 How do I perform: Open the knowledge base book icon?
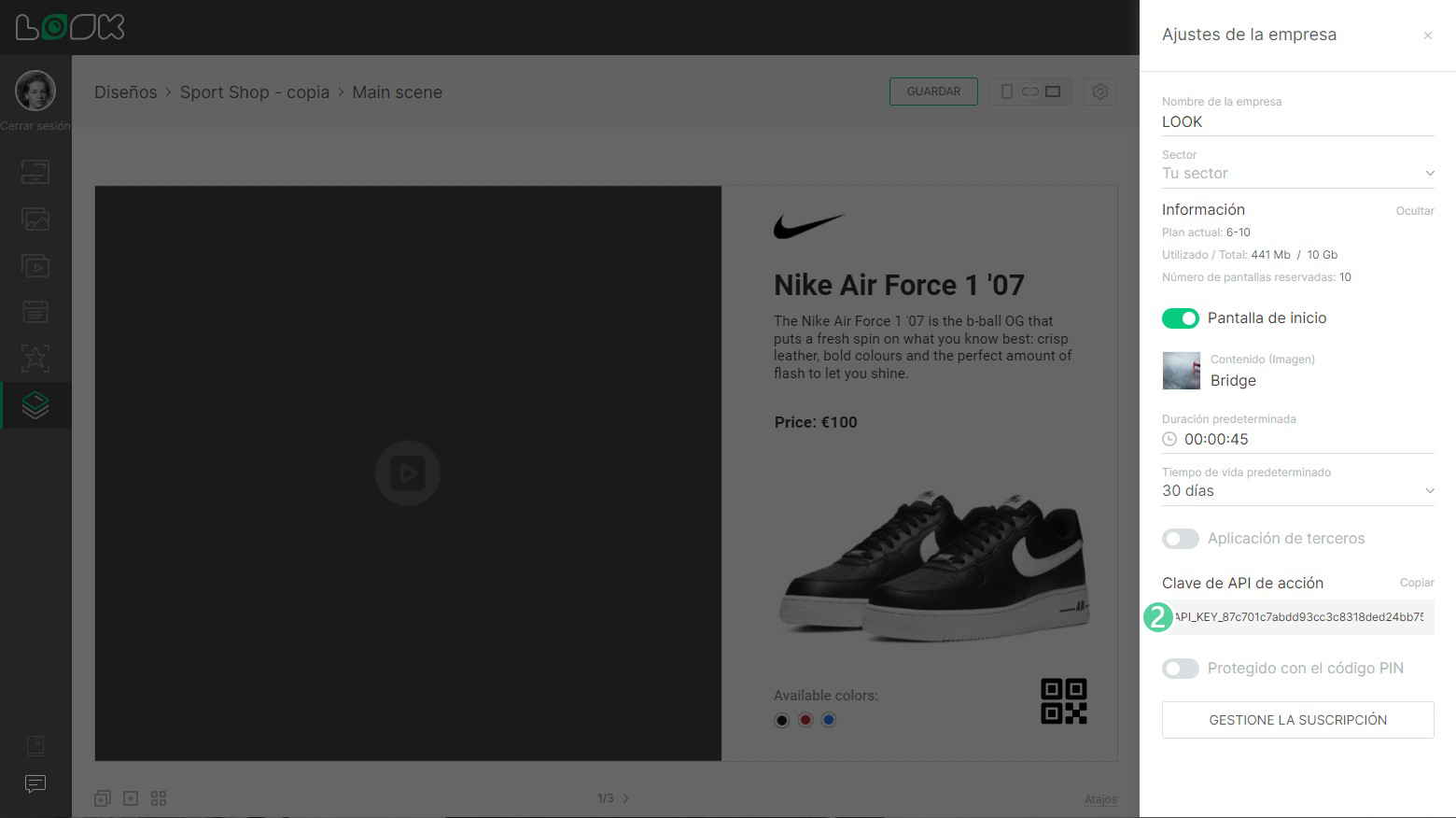click(x=35, y=745)
